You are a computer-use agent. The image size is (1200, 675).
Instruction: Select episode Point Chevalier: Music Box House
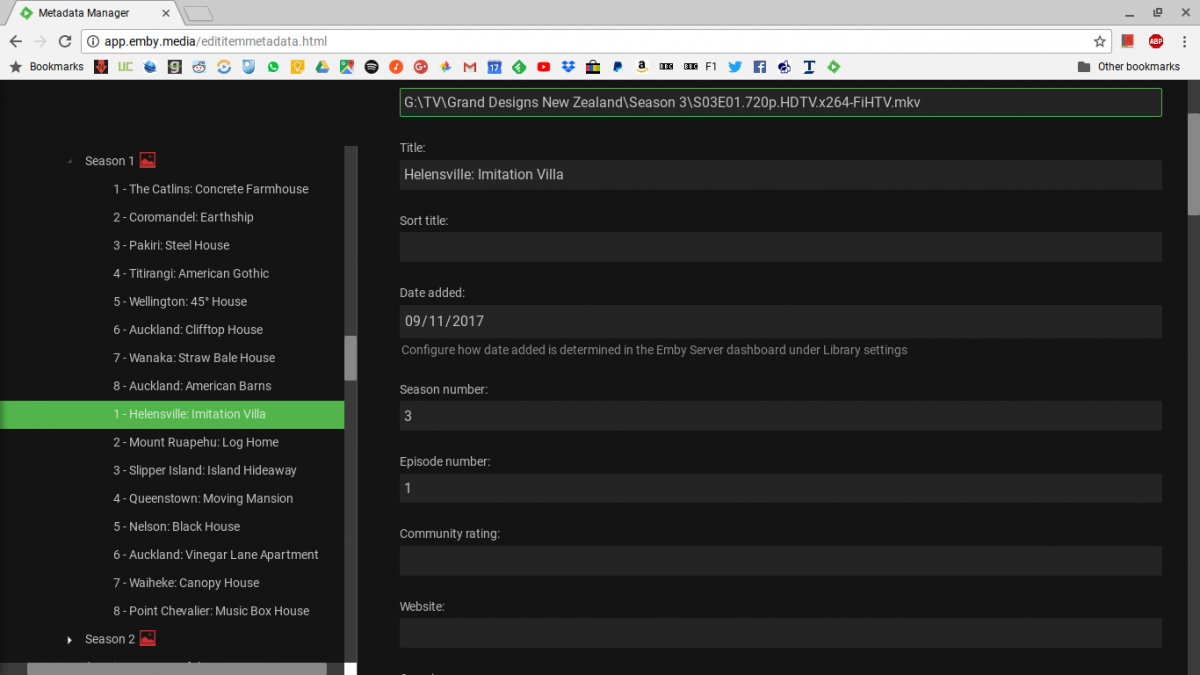point(211,610)
